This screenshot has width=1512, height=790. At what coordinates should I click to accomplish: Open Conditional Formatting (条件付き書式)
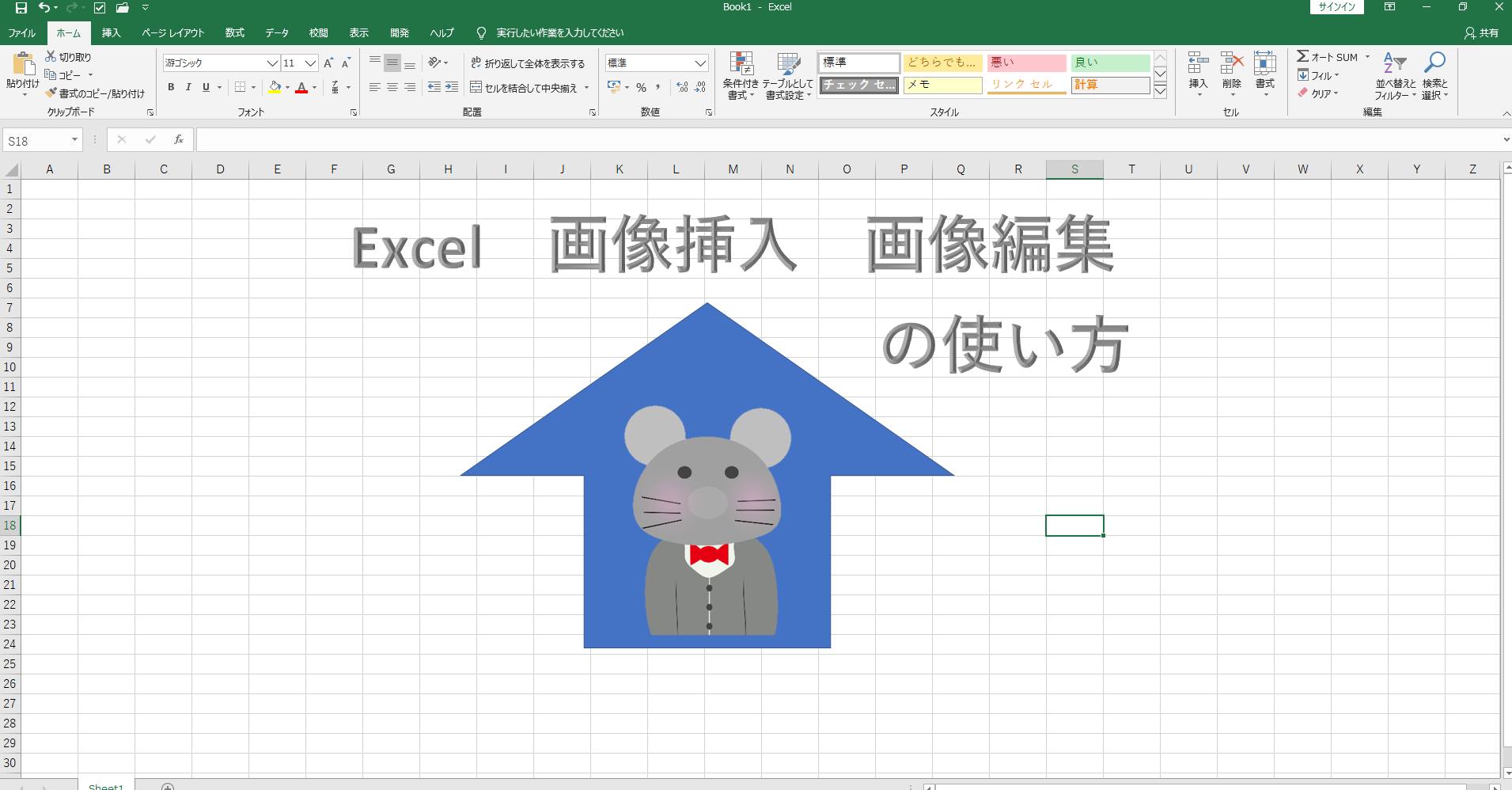[741, 76]
